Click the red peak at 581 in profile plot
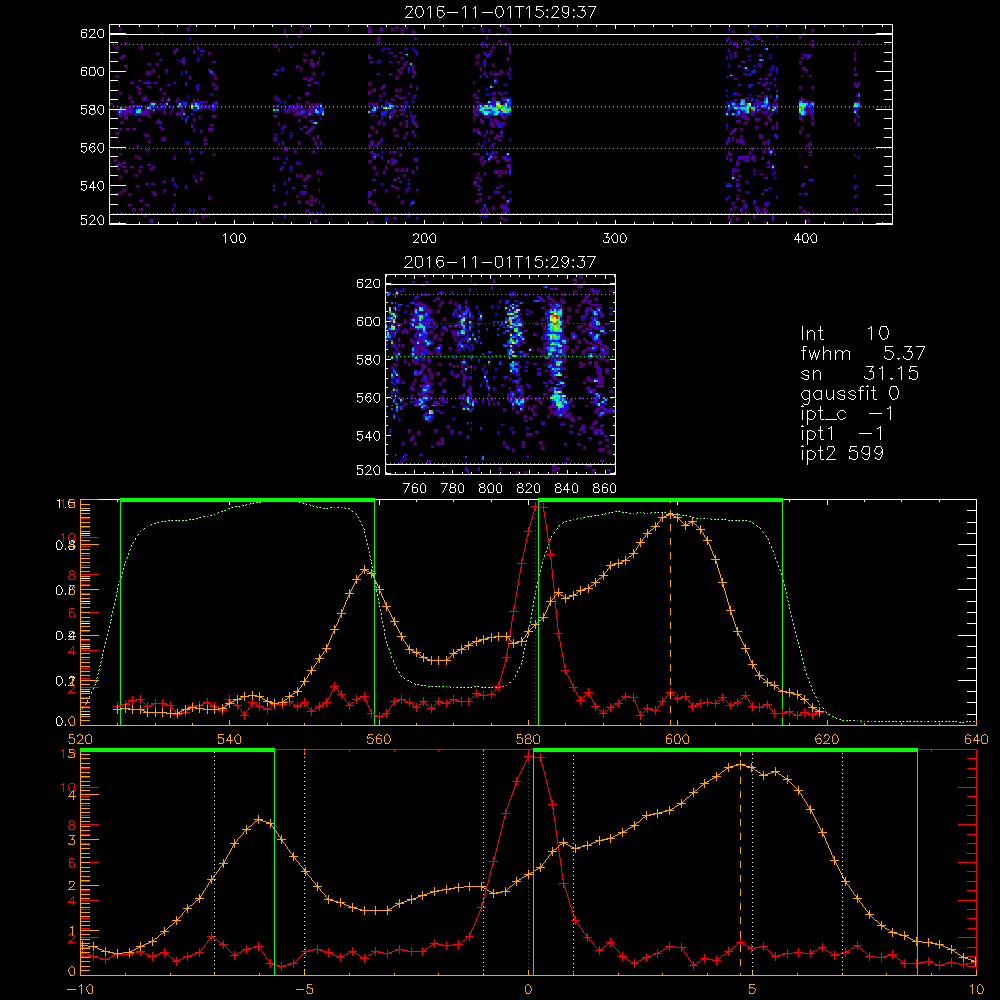 [538, 506]
